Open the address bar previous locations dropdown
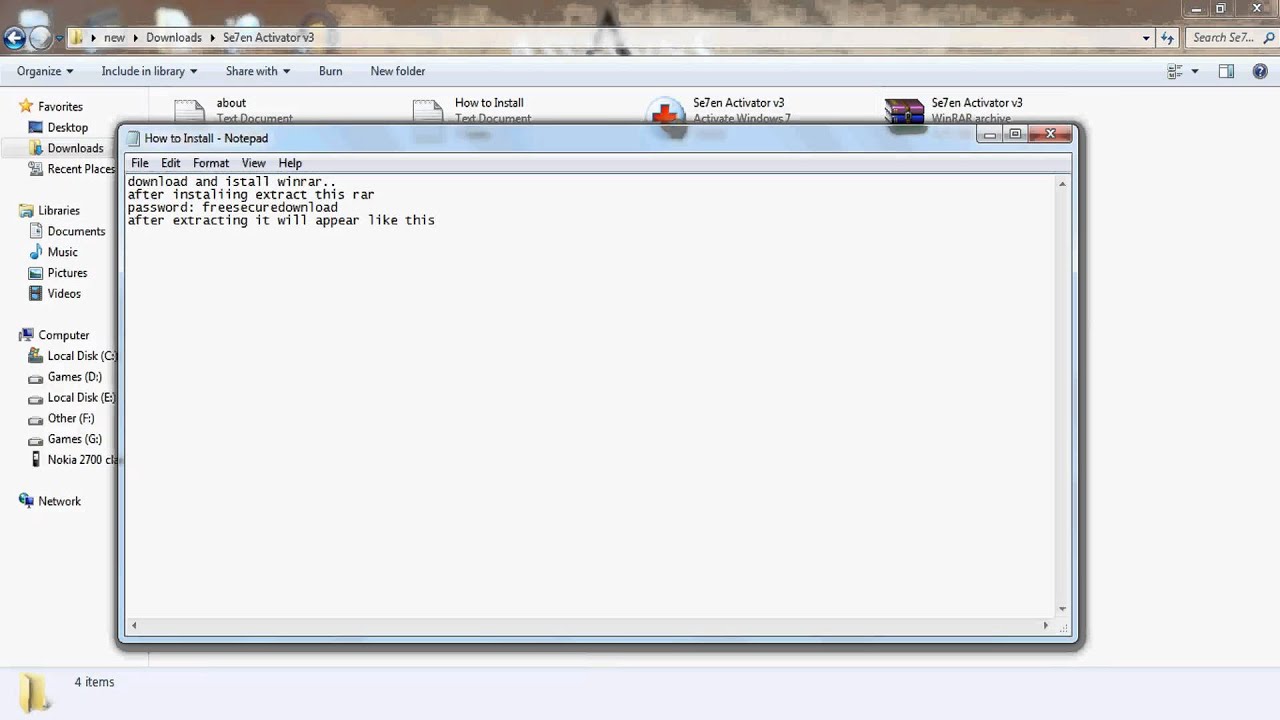The width and height of the screenshot is (1280, 720). 1146,38
